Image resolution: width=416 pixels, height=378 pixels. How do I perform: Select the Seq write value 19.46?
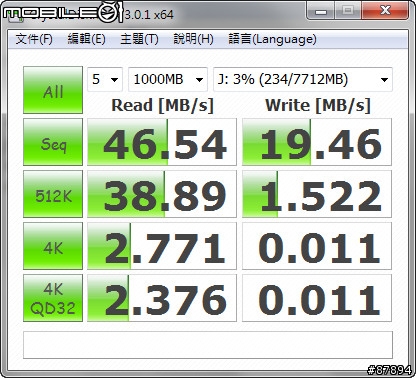click(x=317, y=142)
